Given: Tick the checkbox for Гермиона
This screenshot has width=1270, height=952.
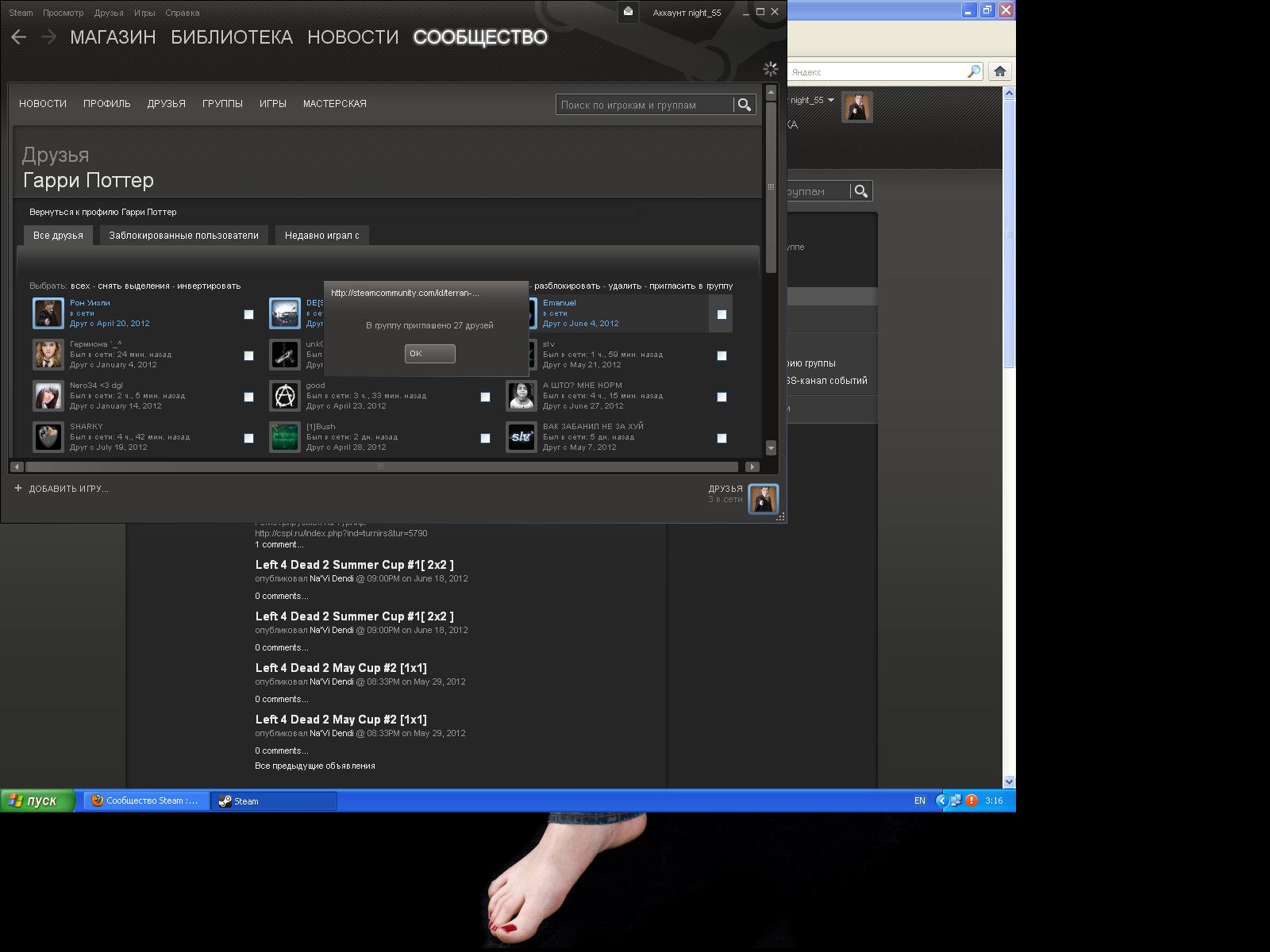Looking at the screenshot, I should click(248, 356).
